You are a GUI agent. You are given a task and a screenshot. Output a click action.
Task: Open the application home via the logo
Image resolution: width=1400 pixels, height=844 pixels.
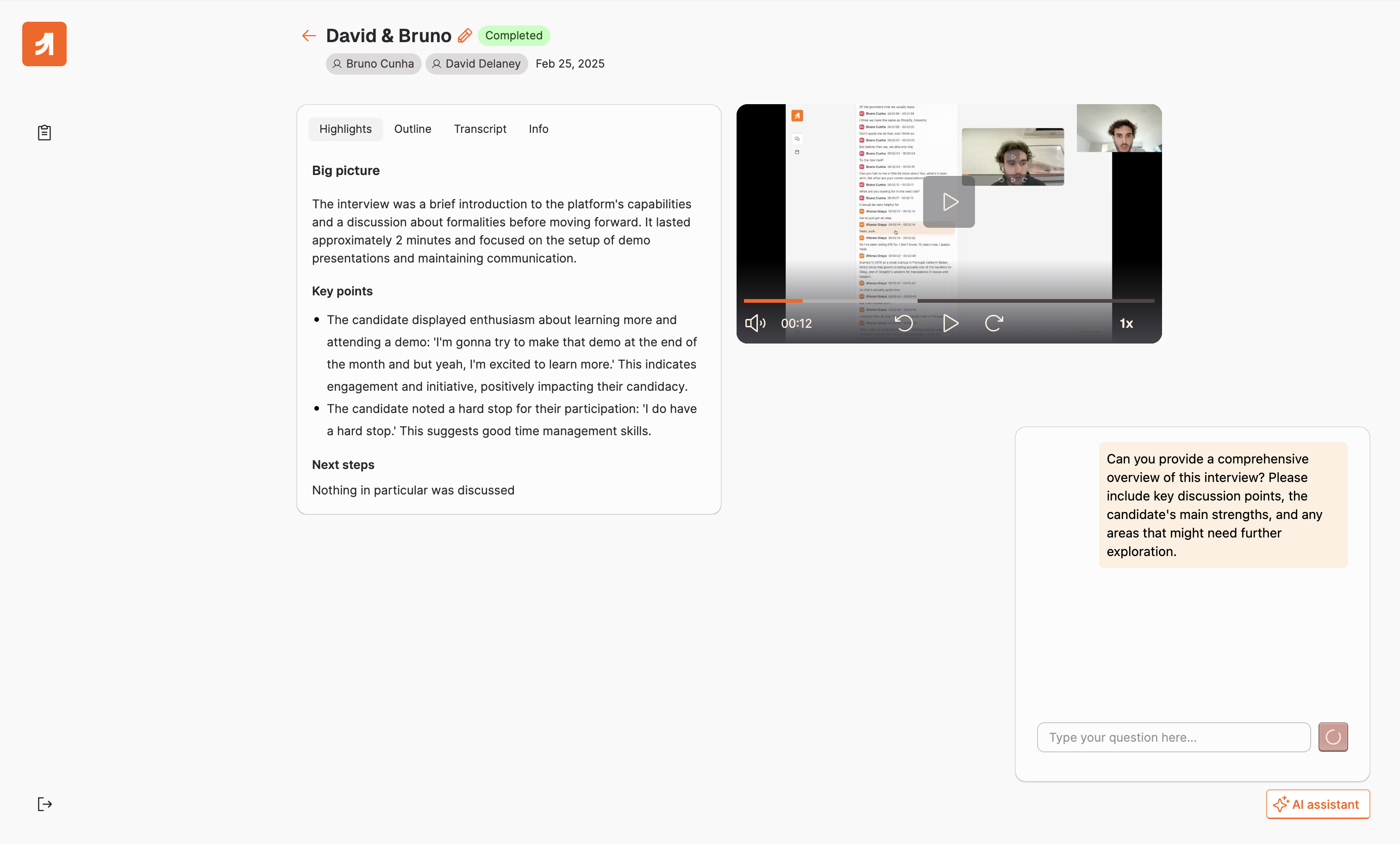[44, 44]
